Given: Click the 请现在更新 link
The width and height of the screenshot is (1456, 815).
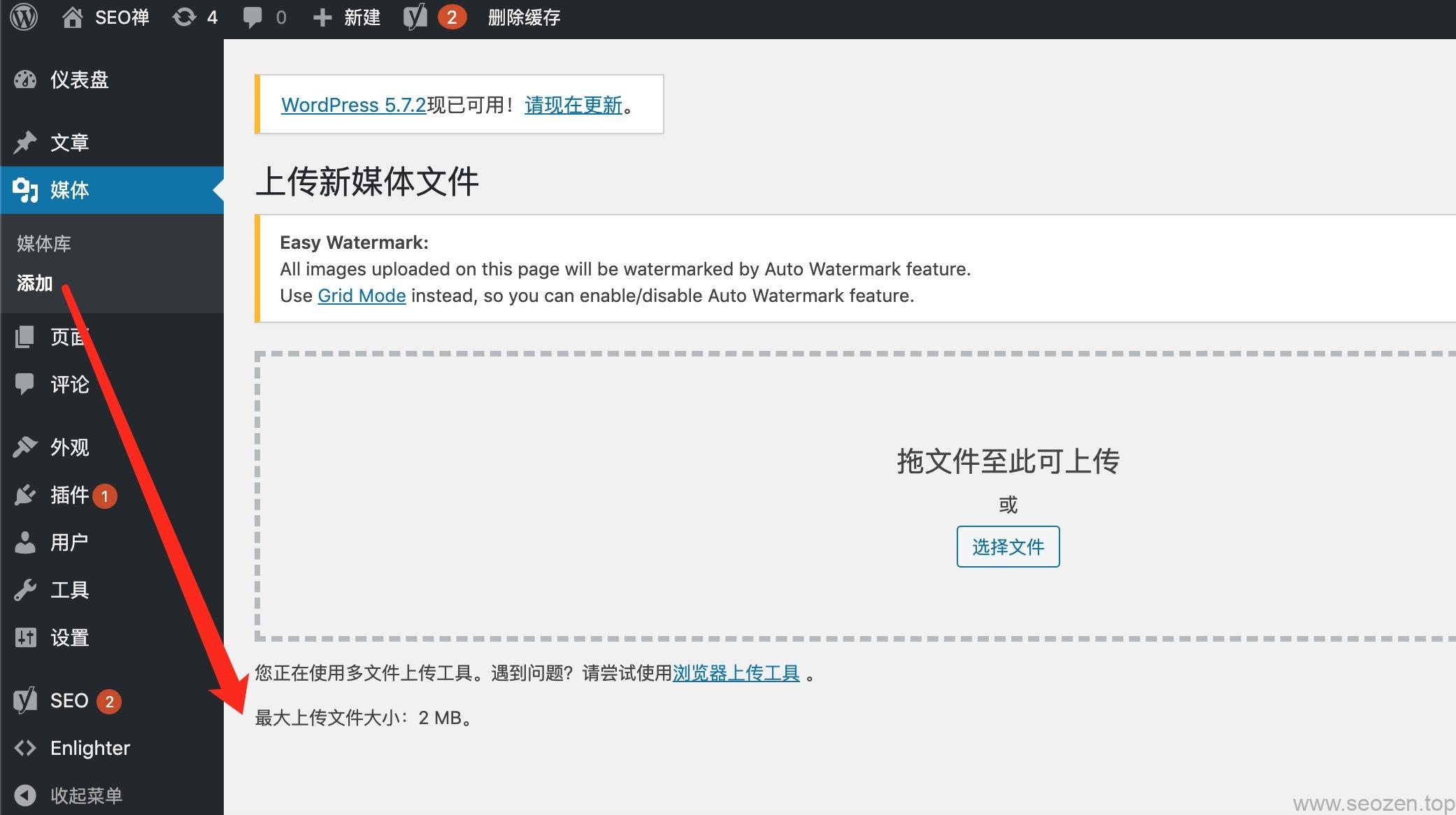Looking at the screenshot, I should tap(573, 105).
